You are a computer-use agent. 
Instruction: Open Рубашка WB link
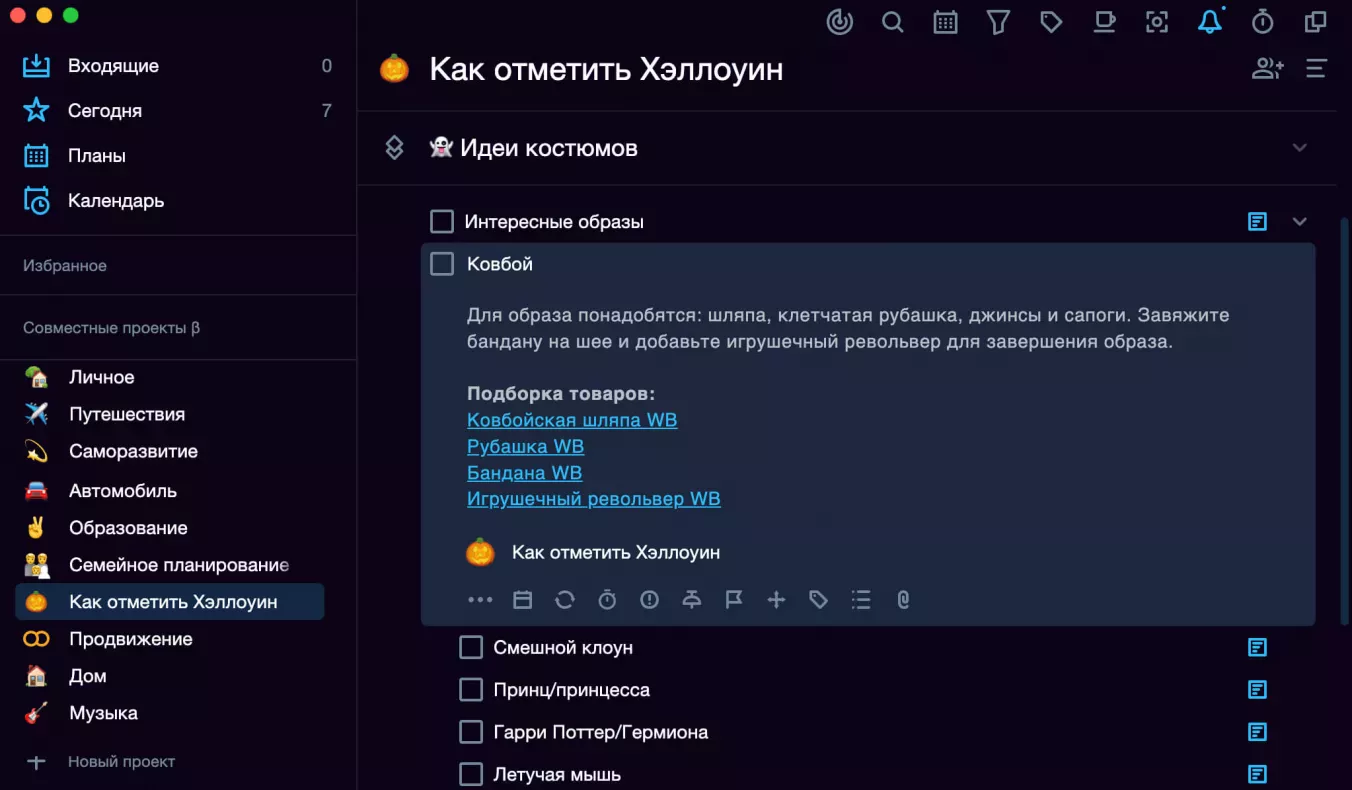point(525,446)
